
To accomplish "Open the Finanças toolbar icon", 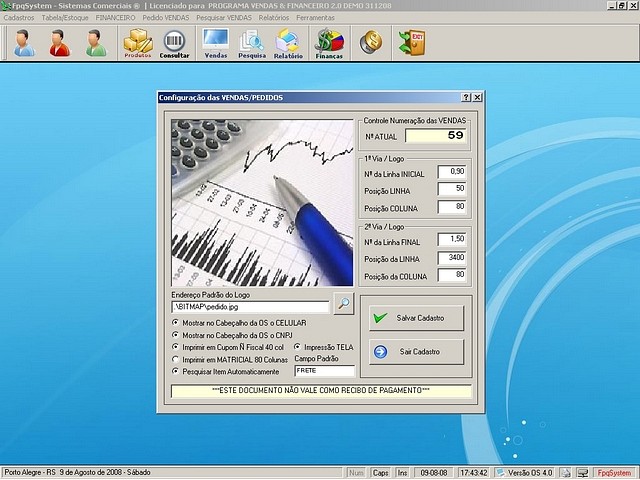I will (328, 43).
